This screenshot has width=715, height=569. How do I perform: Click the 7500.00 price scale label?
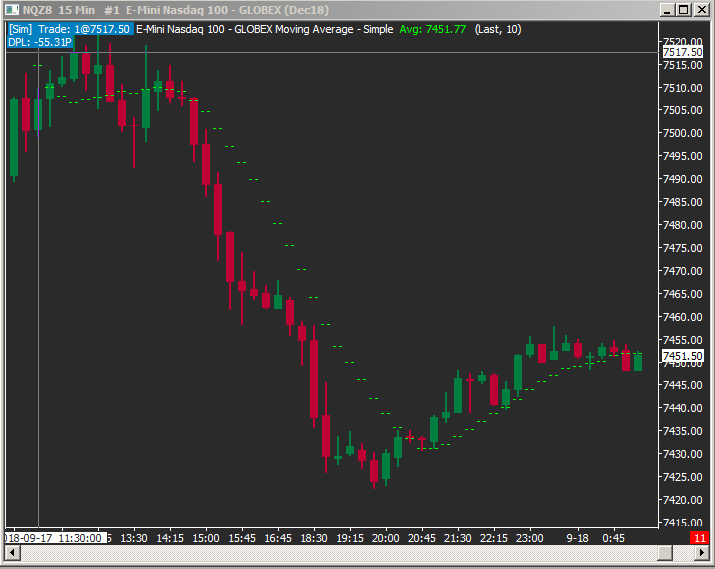(x=682, y=133)
